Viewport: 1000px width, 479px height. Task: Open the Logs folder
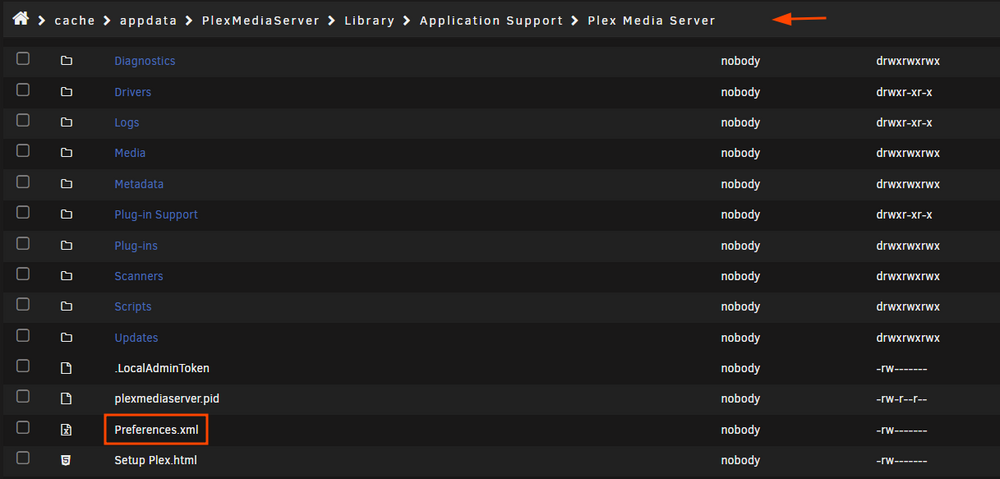126,122
